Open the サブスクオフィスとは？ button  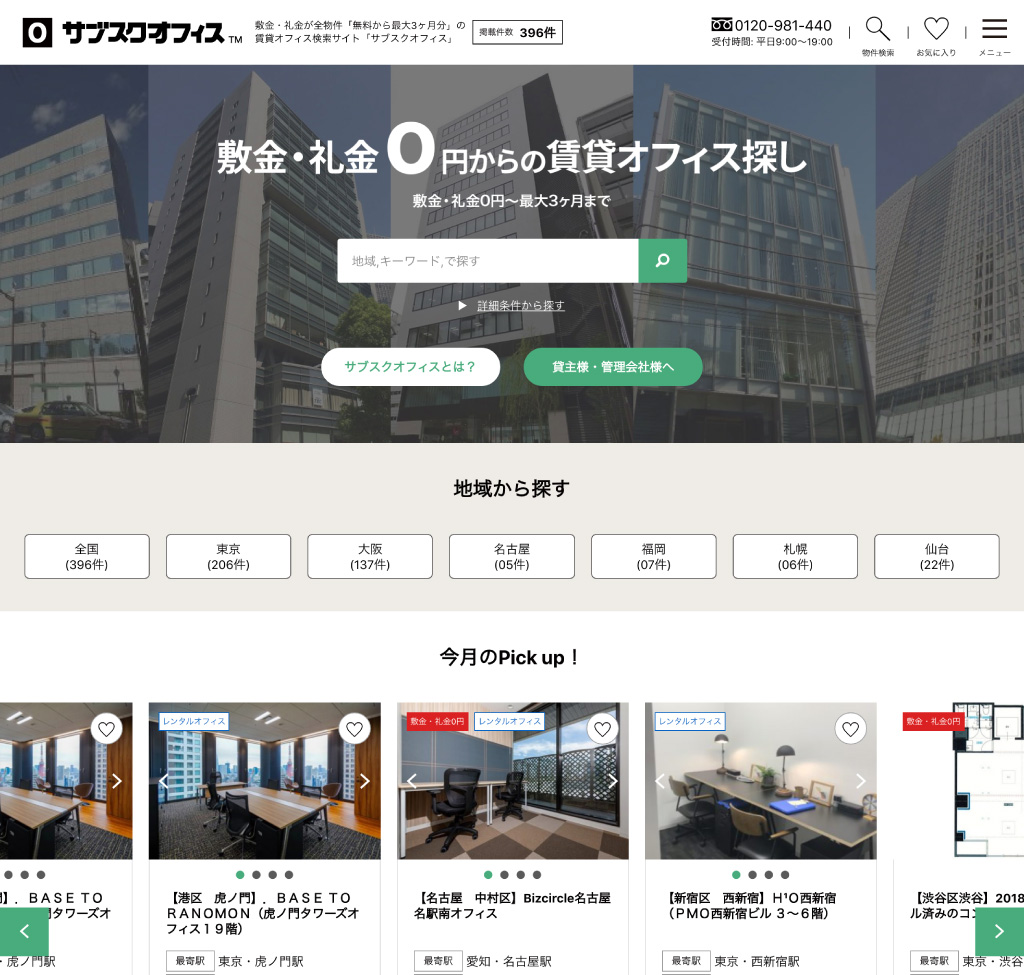pos(410,367)
